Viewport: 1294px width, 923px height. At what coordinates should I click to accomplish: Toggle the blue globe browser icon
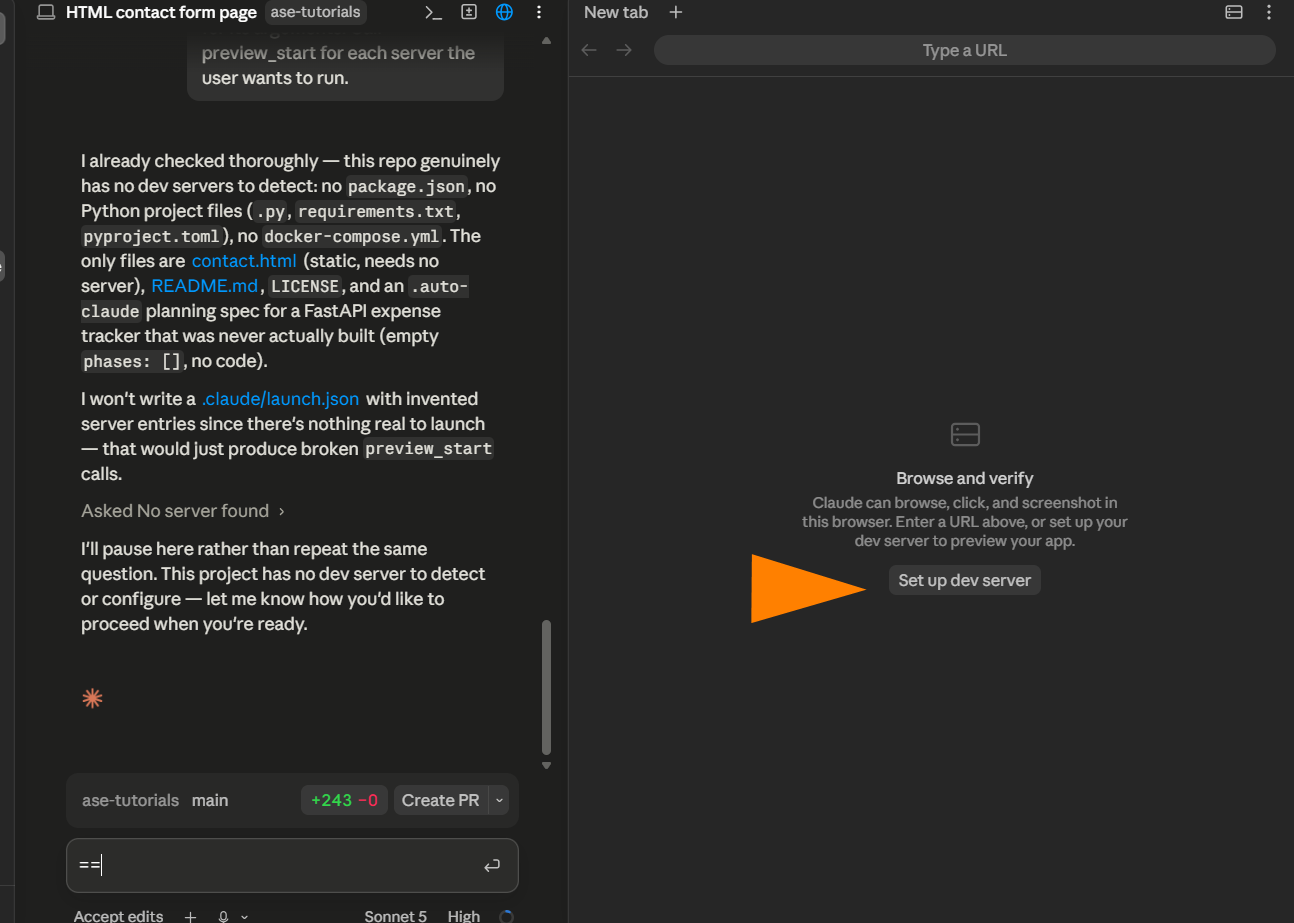(x=505, y=12)
